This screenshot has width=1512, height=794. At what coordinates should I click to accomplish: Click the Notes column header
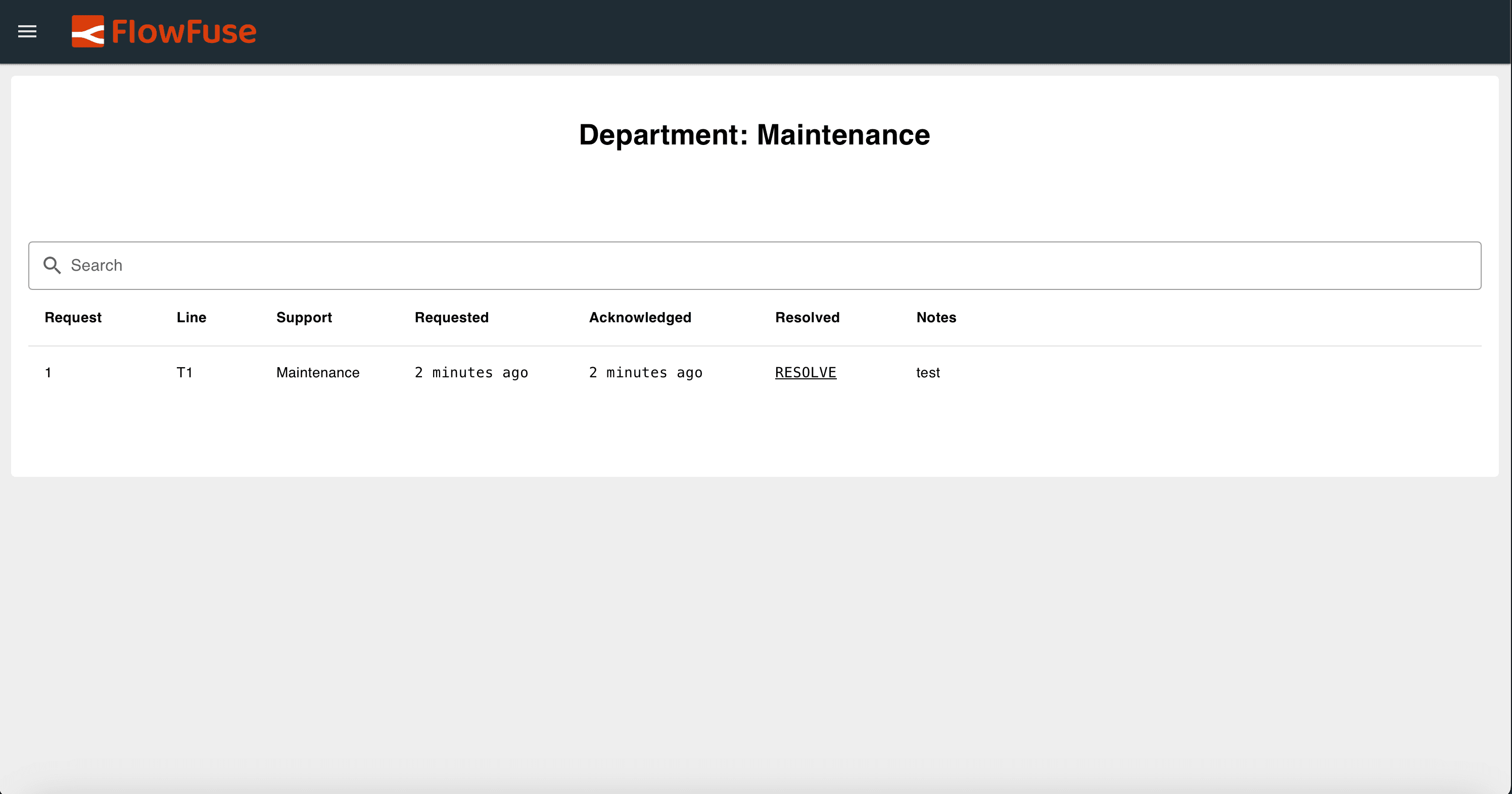pos(935,318)
